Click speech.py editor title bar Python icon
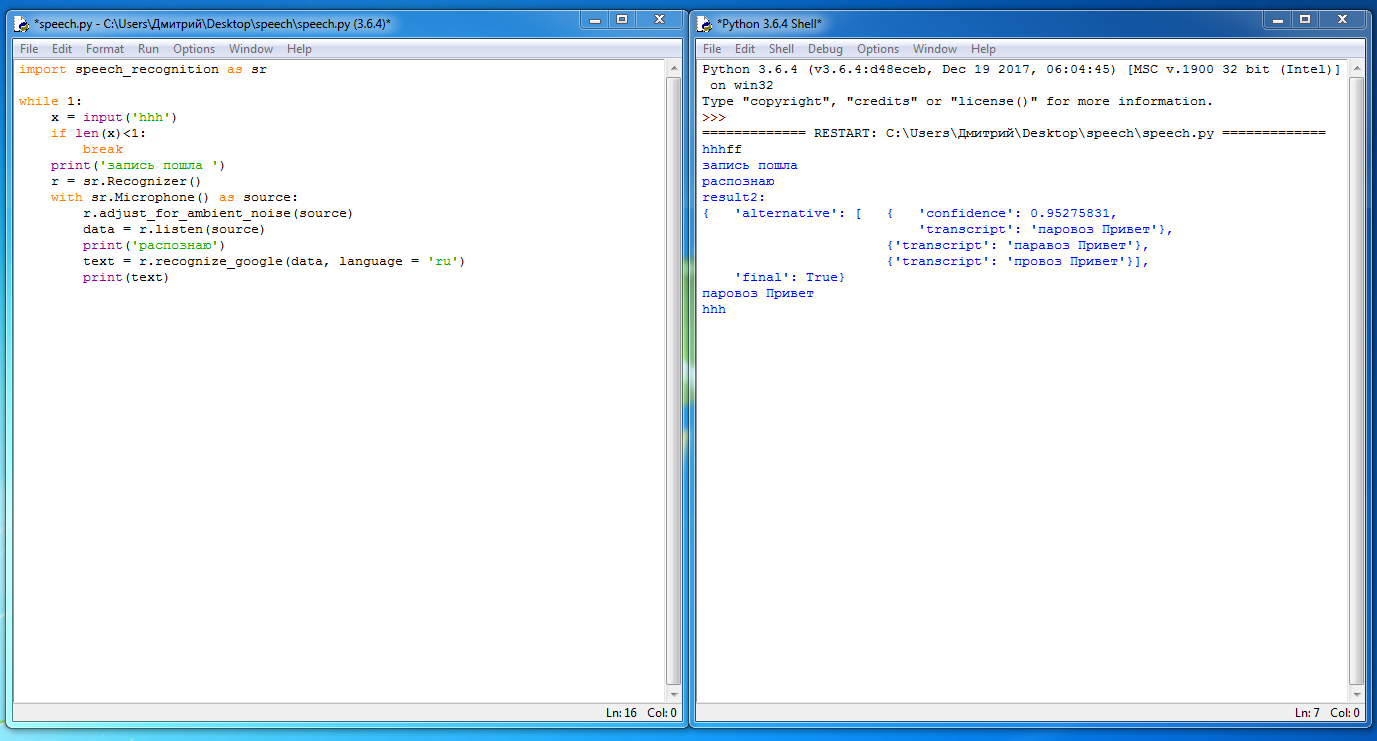This screenshot has width=1377, height=741. 23,22
